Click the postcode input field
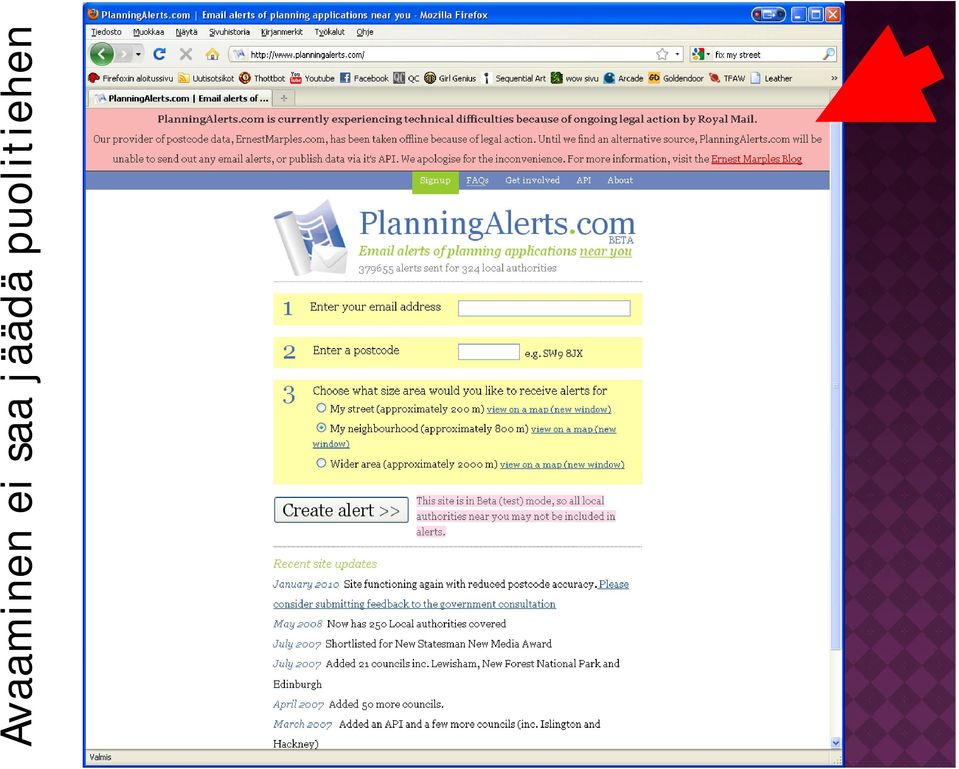This screenshot has width=959, height=769. 489,352
